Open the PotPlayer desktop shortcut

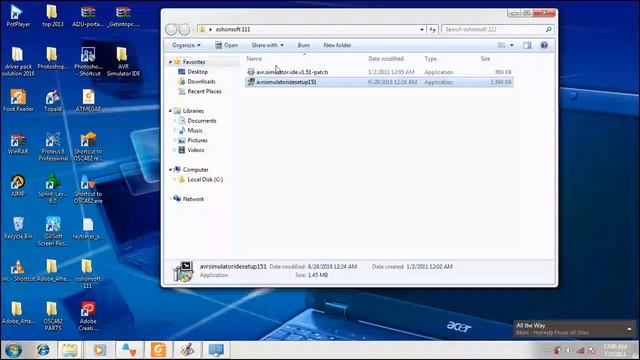[18, 16]
